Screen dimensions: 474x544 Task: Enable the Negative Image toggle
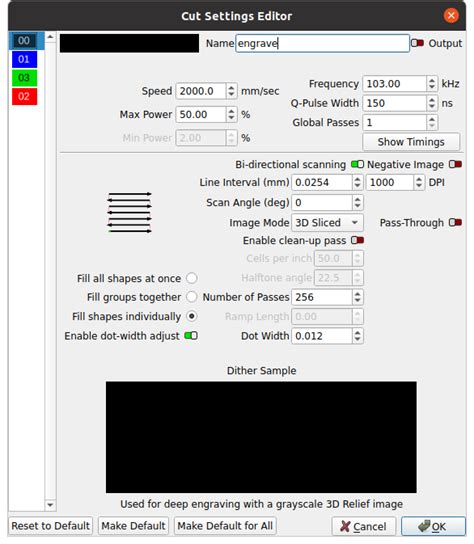(x=455, y=164)
